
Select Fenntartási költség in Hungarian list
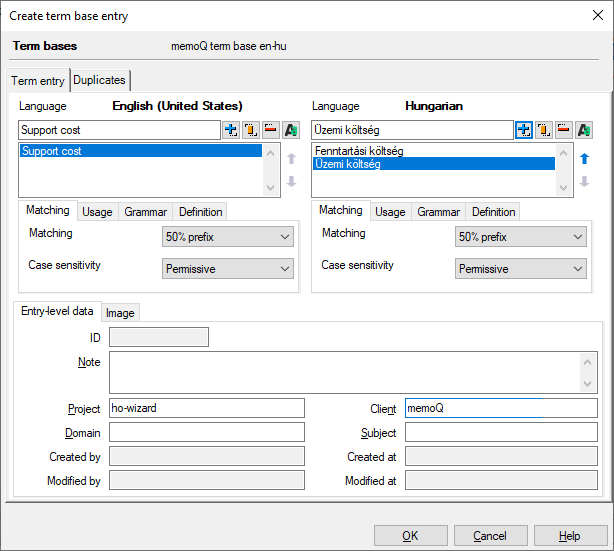[x=359, y=151]
